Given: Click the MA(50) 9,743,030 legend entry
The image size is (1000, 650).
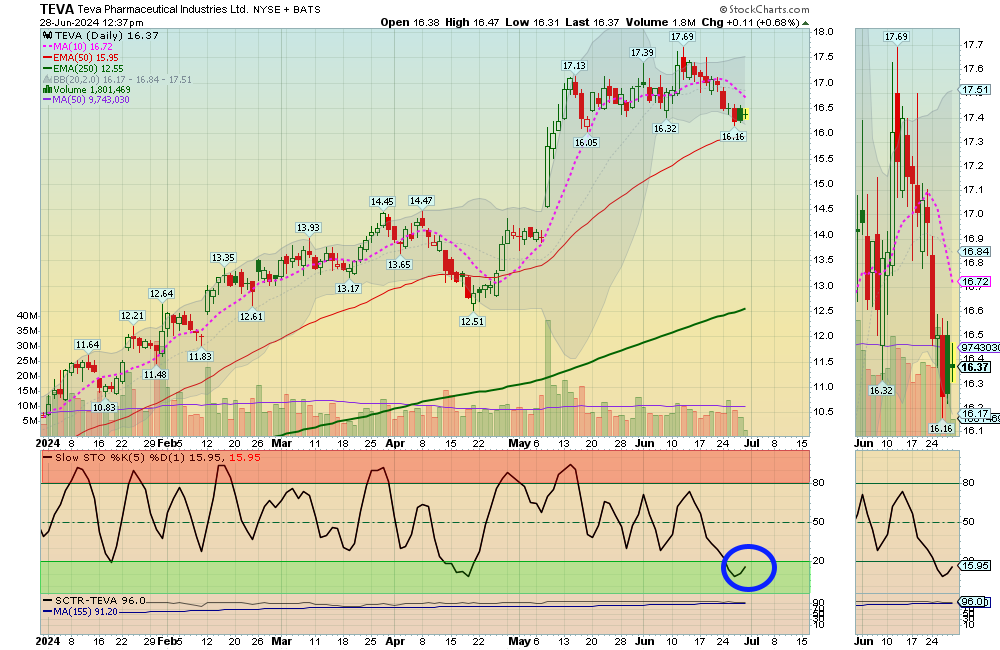Looking at the screenshot, I should 91,100.
